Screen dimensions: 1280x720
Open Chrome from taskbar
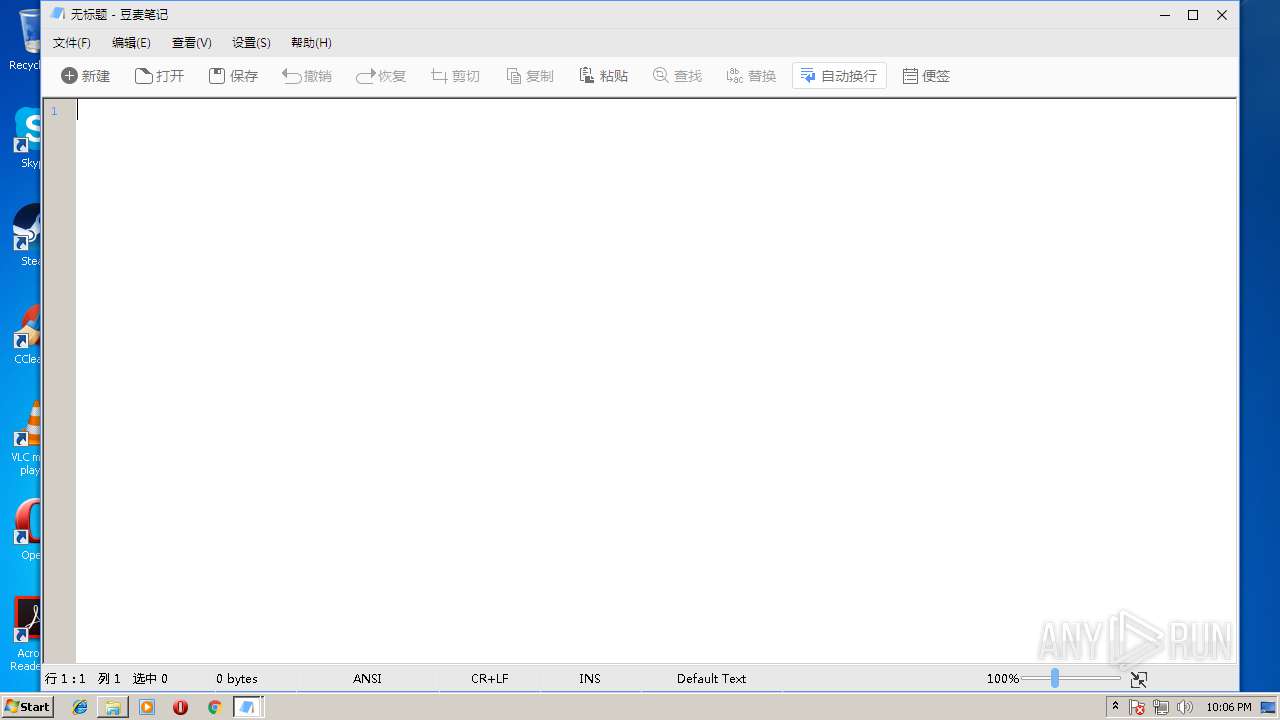[x=214, y=707]
